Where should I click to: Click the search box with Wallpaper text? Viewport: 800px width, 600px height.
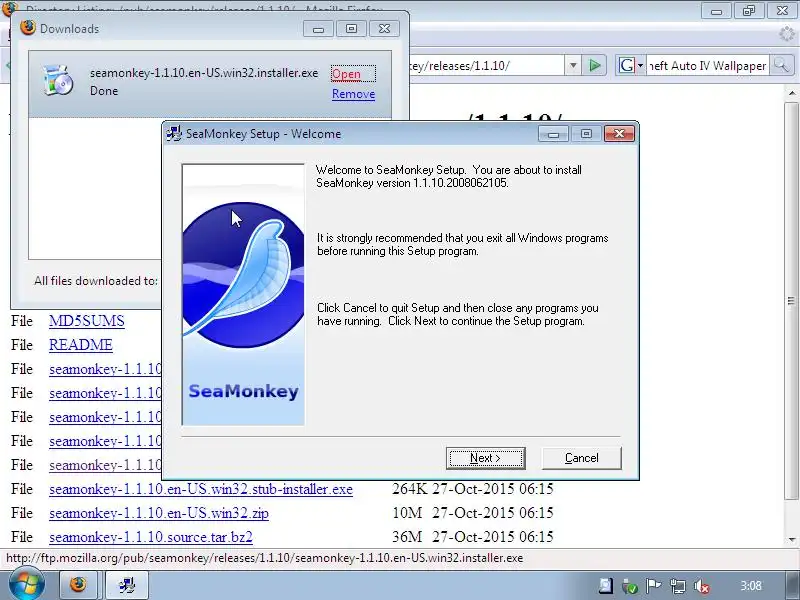tap(707, 66)
